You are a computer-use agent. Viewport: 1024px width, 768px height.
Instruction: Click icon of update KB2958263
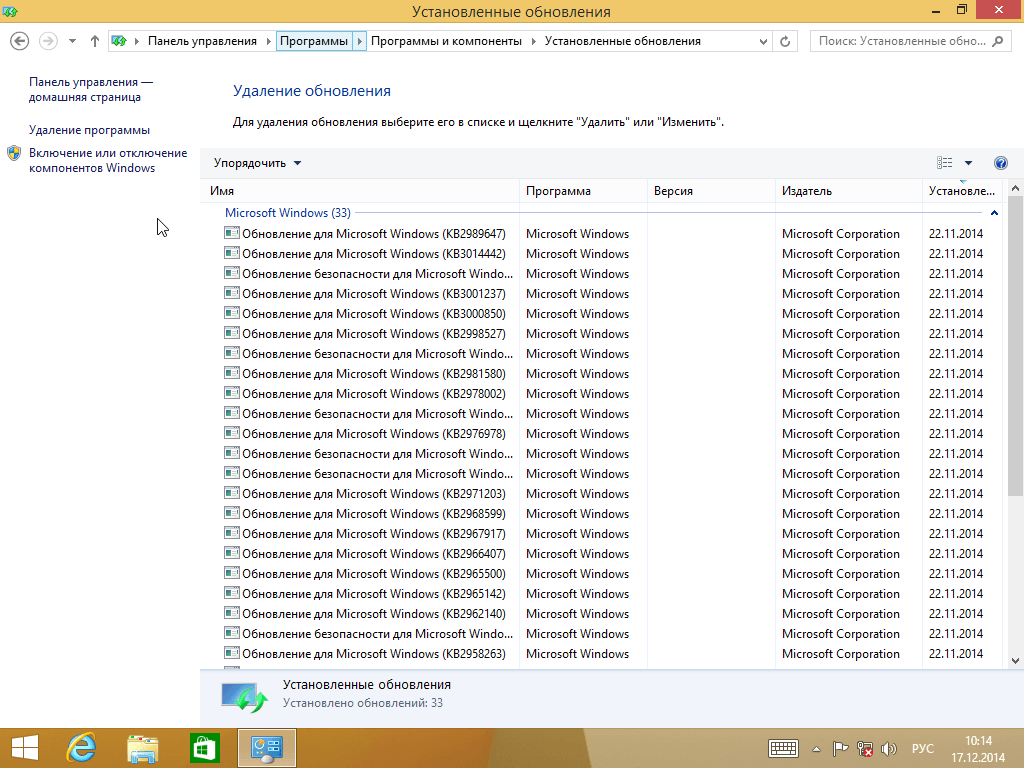231,654
